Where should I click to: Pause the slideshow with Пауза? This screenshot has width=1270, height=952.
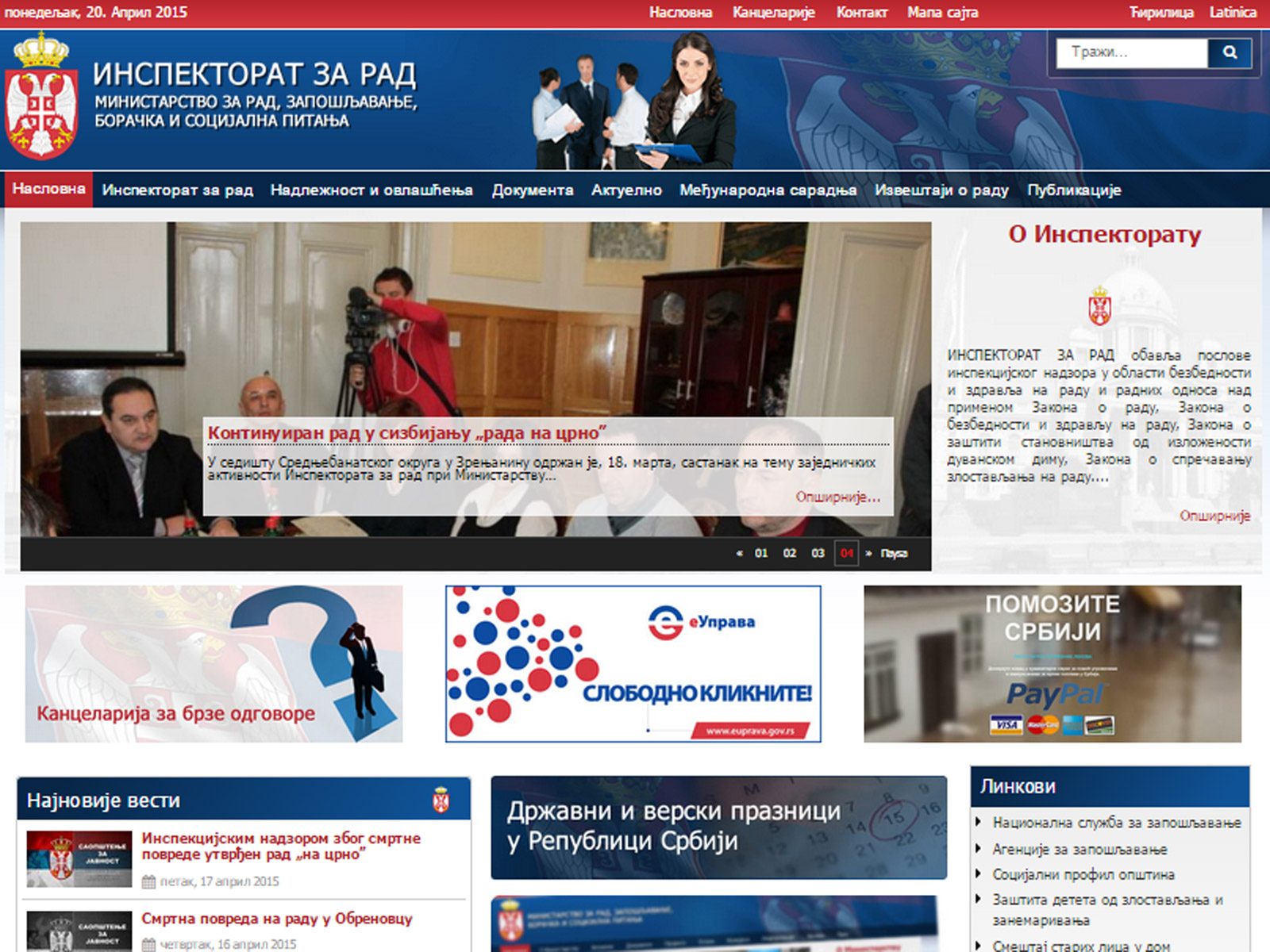894,553
